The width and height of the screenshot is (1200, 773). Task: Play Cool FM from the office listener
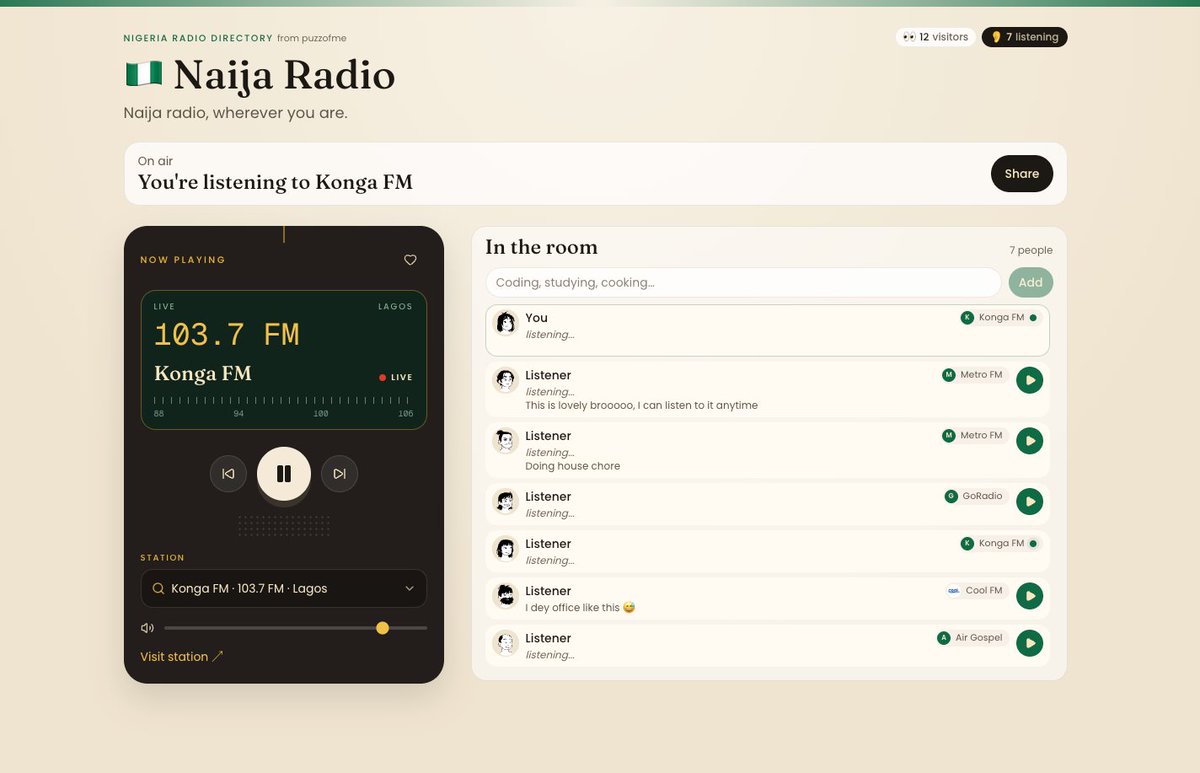pos(1030,596)
